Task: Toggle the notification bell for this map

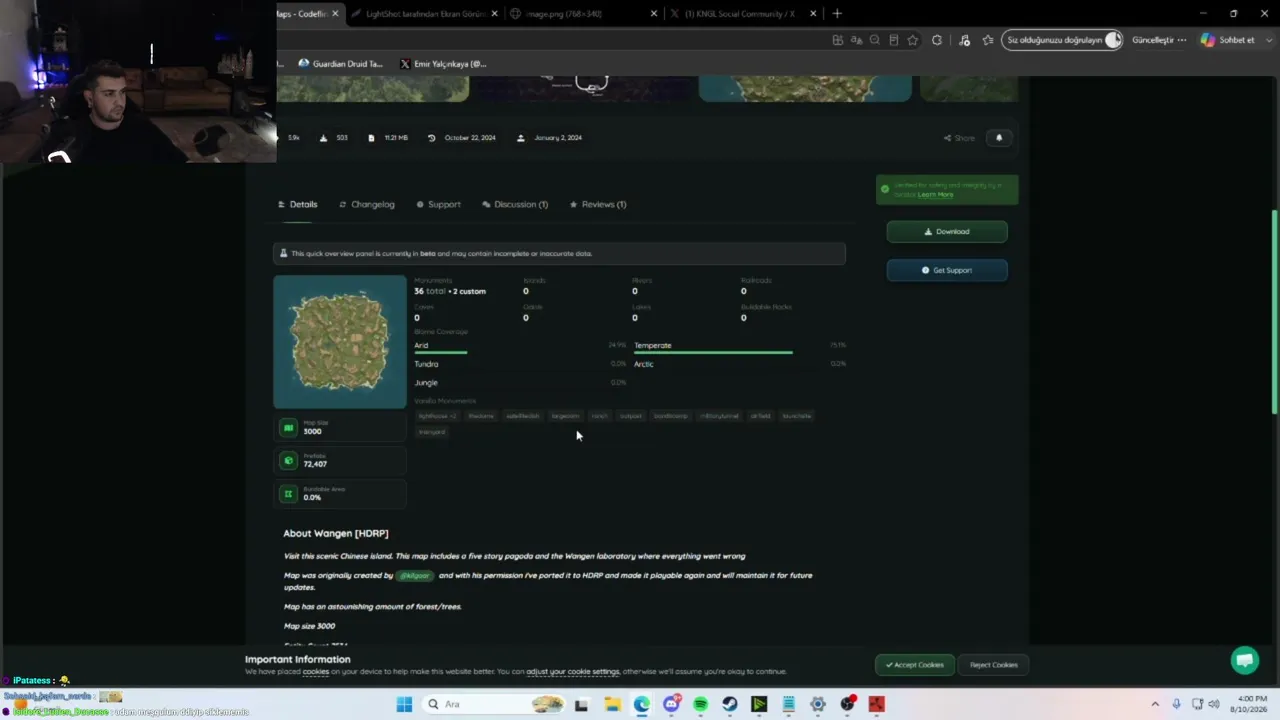Action: 999,138
